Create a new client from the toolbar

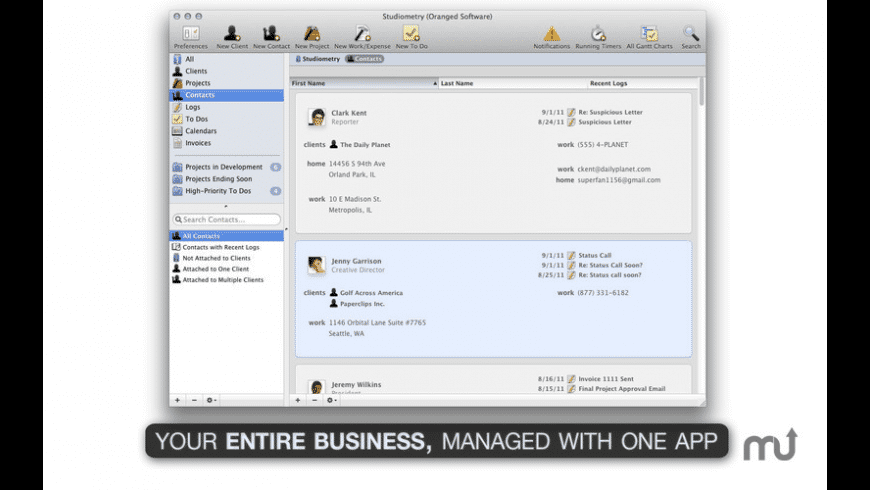pyautogui.click(x=231, y=35)
